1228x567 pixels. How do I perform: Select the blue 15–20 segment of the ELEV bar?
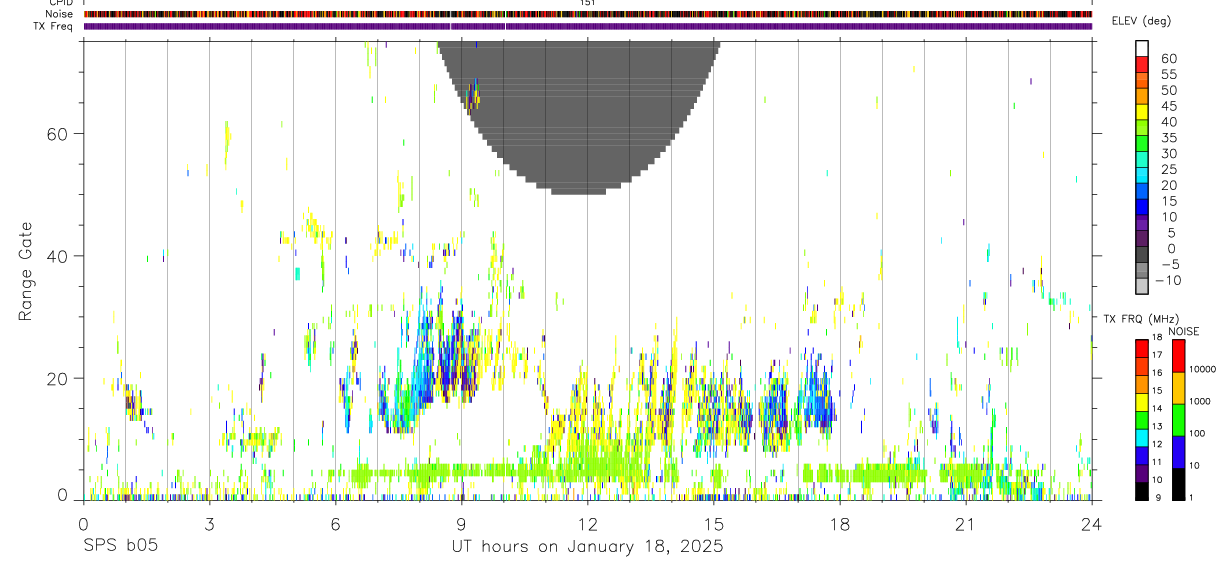(x=1143, y=191)
